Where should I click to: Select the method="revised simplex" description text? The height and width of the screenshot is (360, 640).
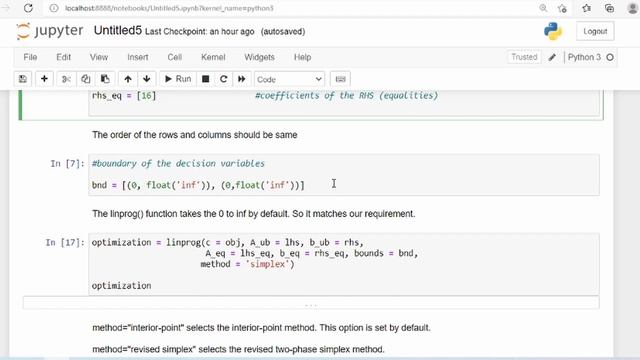[x=238, y=349]
